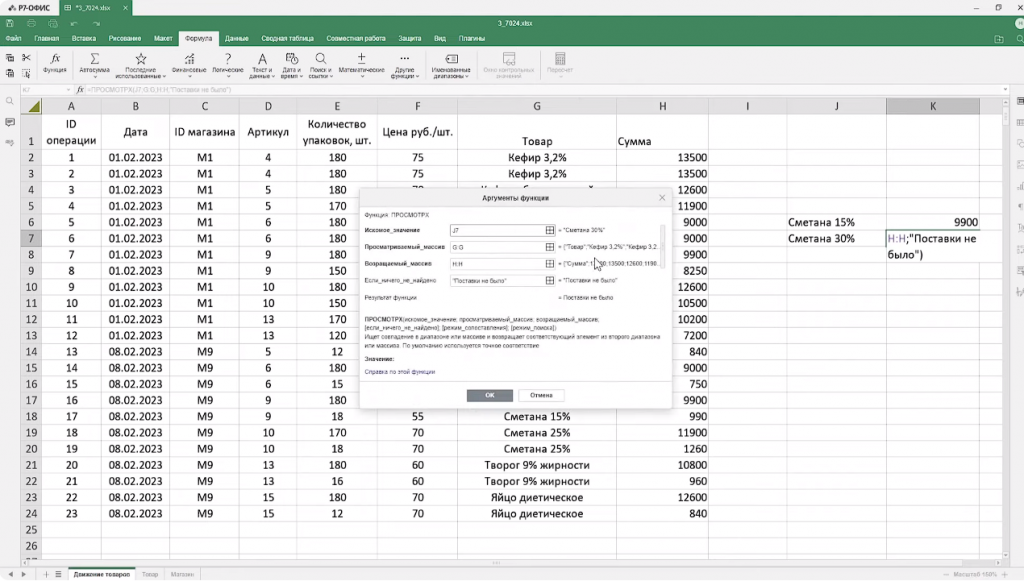This screenshot has width=1024, height=581.
Task: Switch to the Совместная работа ribbon tab
Action: [356, 39]
